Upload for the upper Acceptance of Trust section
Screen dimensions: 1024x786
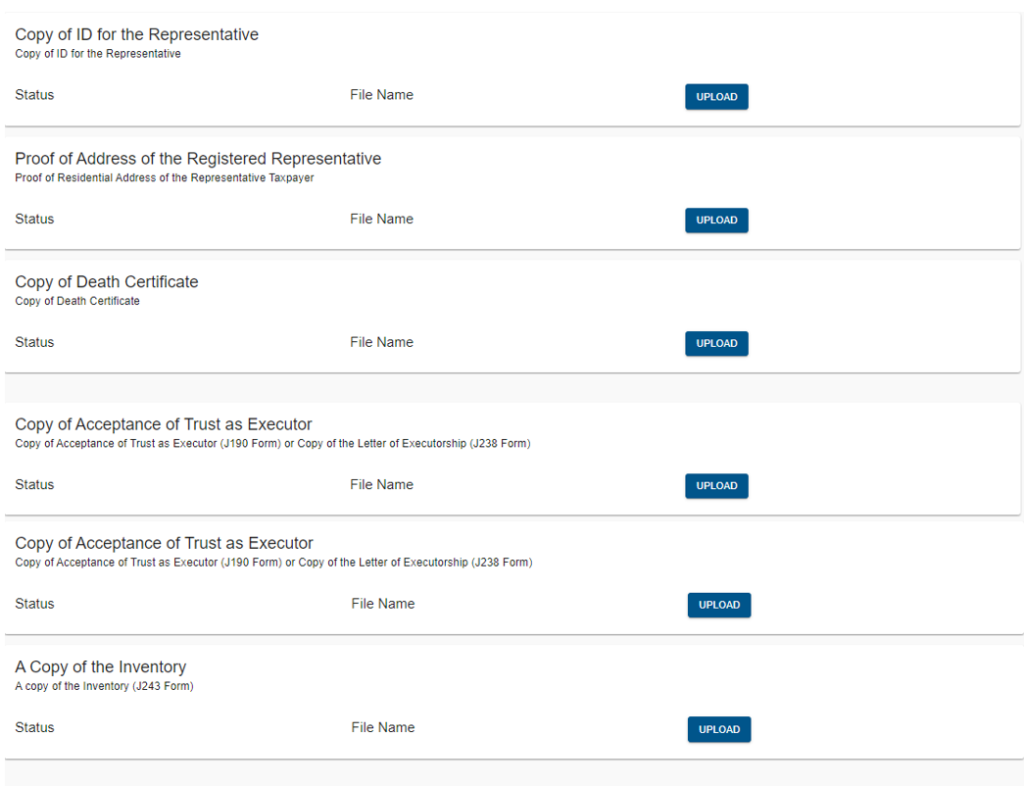click(716, 486)
